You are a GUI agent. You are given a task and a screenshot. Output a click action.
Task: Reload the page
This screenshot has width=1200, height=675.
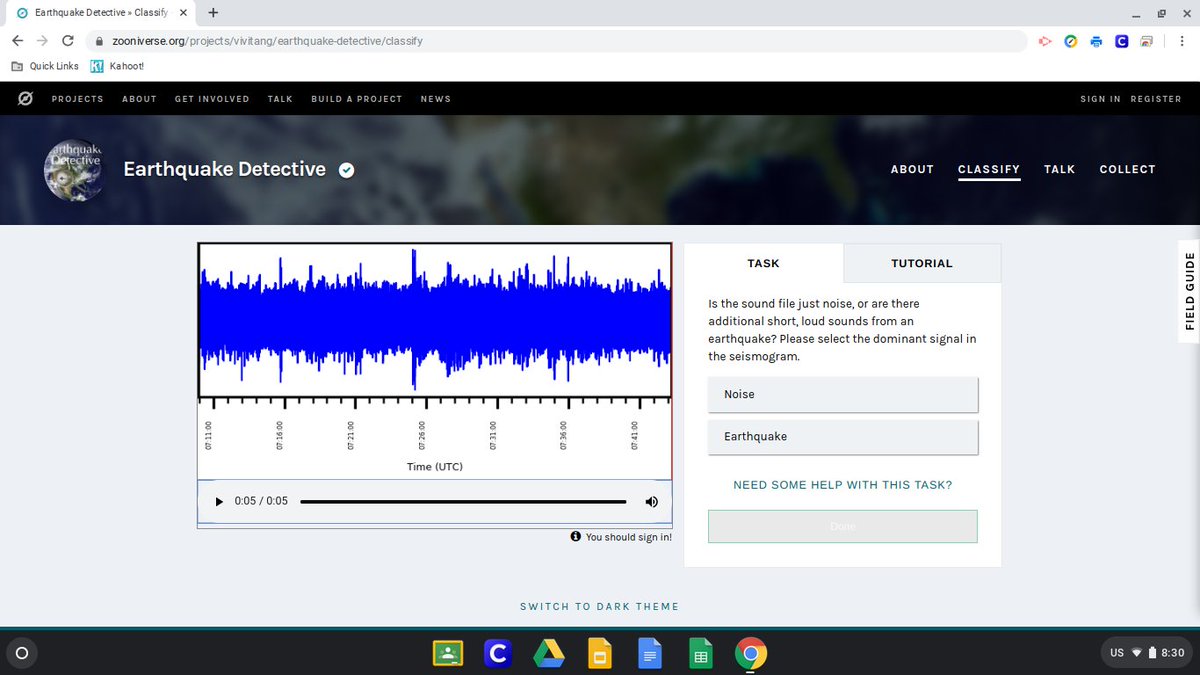(x=68, y=41)
